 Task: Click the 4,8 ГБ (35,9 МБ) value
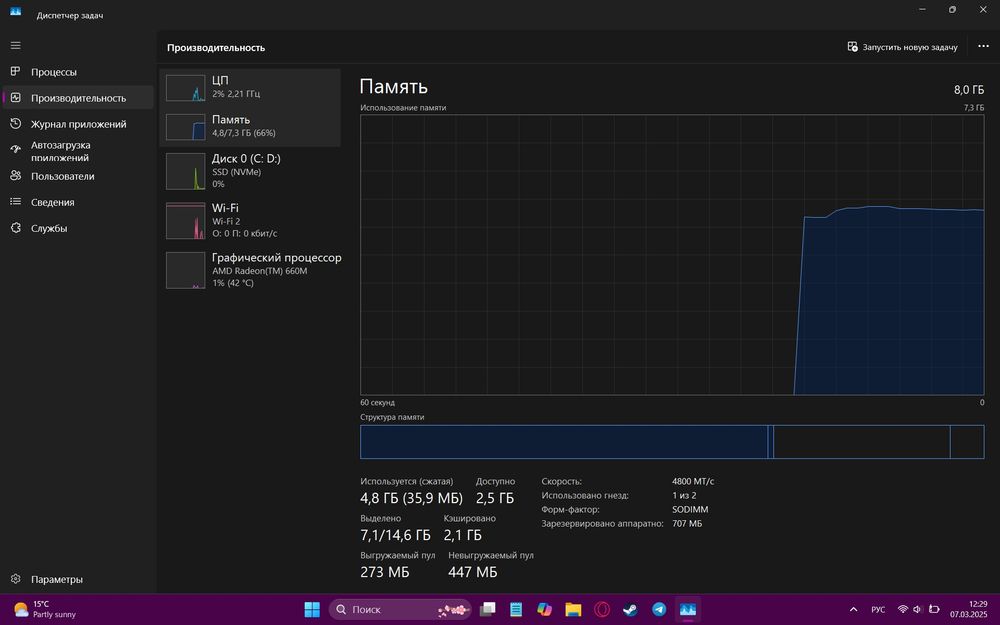click(411, 498)
